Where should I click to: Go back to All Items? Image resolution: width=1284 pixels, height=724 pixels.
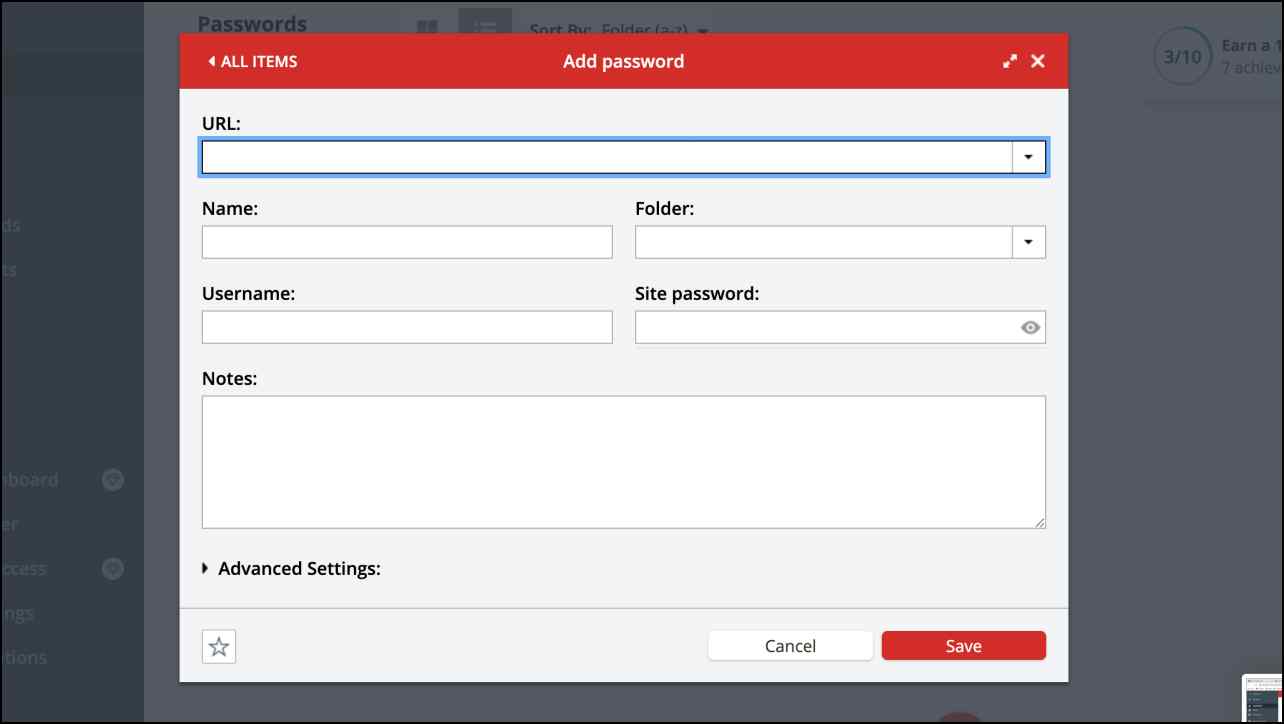click(x=252, y=61)
